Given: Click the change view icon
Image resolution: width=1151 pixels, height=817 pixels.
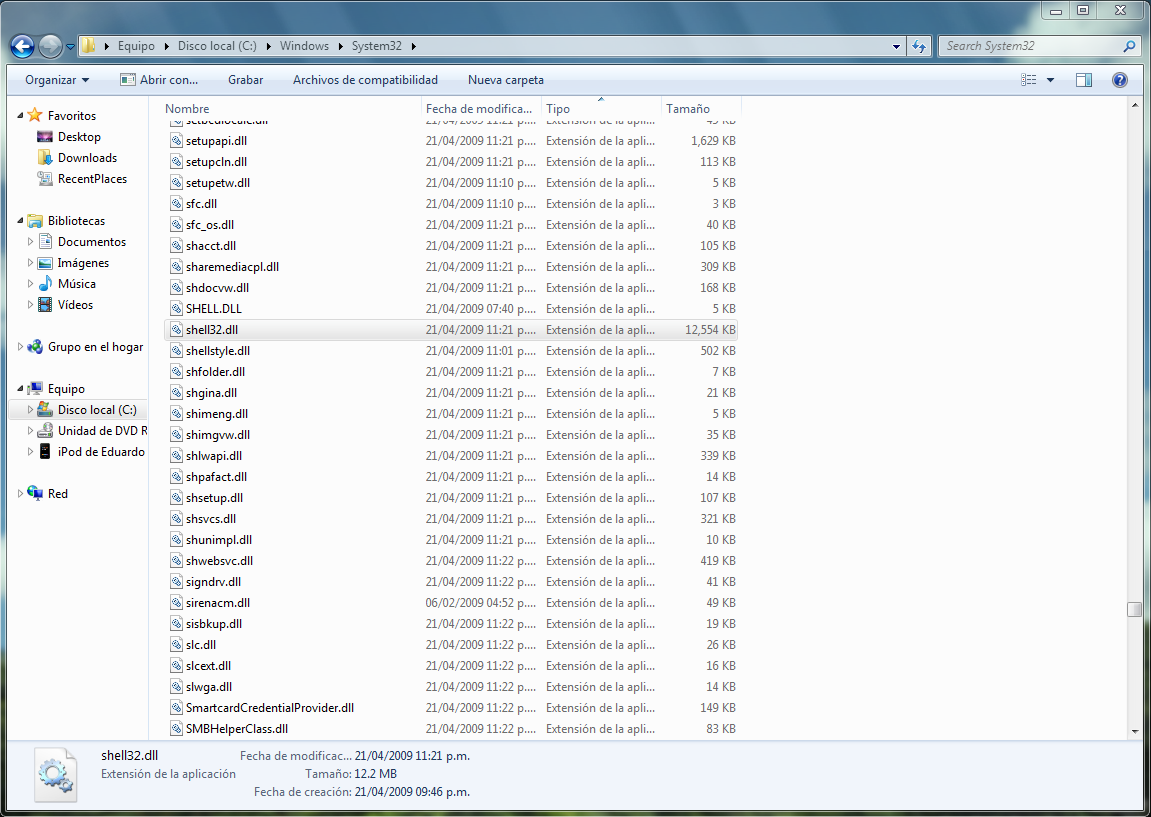Looking at the screenshot, I should 1028,80.
